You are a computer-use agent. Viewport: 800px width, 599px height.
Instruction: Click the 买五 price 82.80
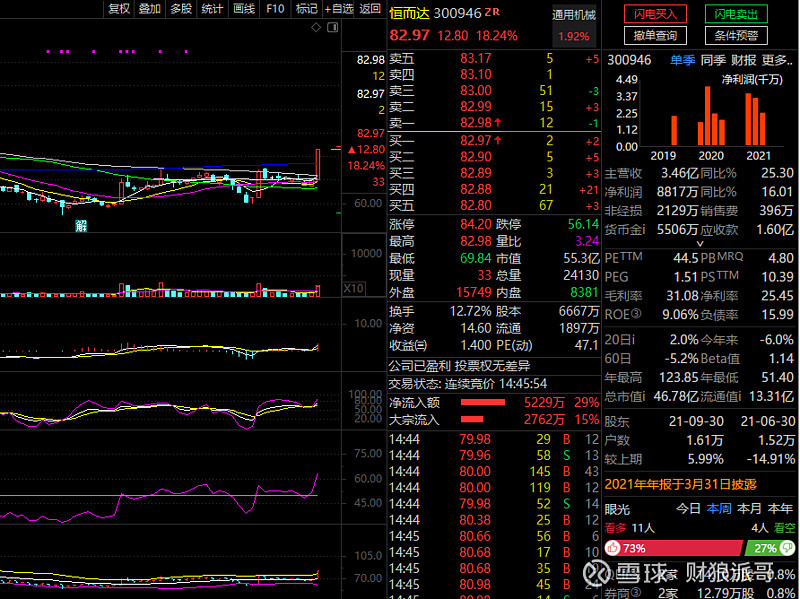(x=476, y=206)
